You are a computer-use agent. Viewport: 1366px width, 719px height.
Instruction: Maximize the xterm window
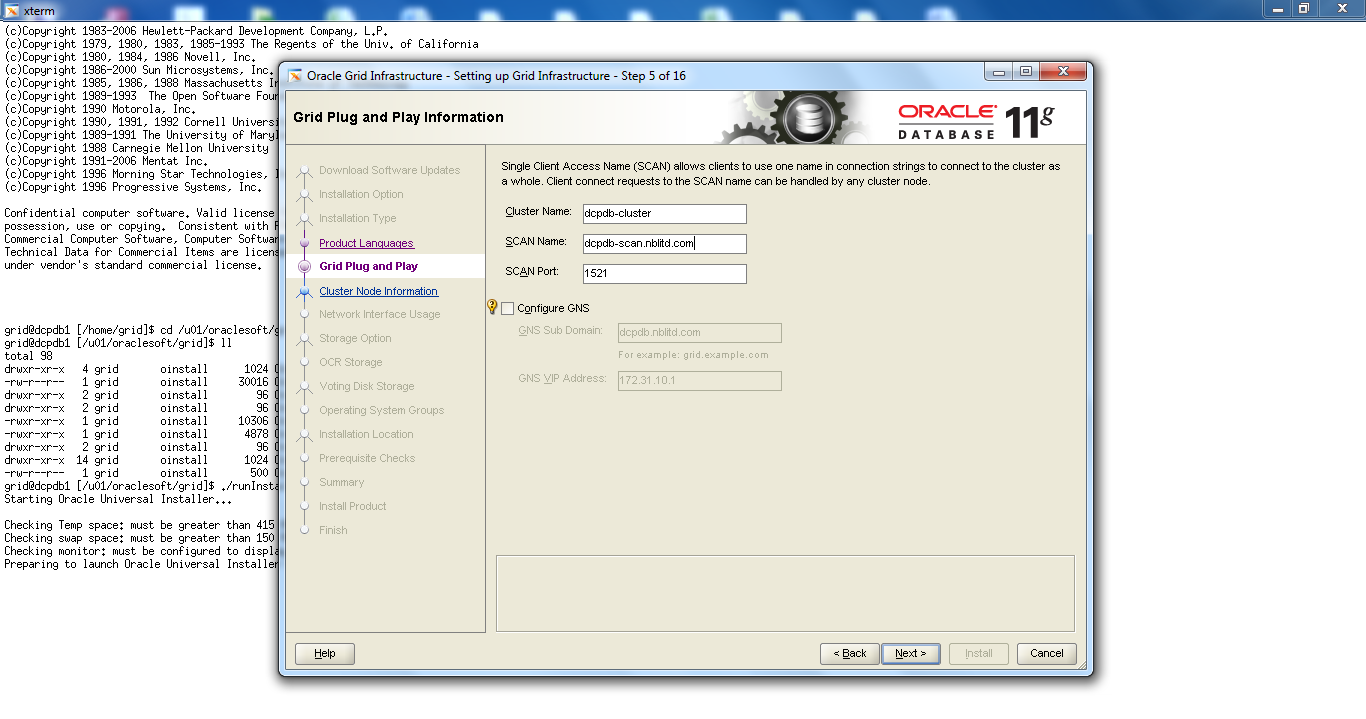(x=1304, y=8)
